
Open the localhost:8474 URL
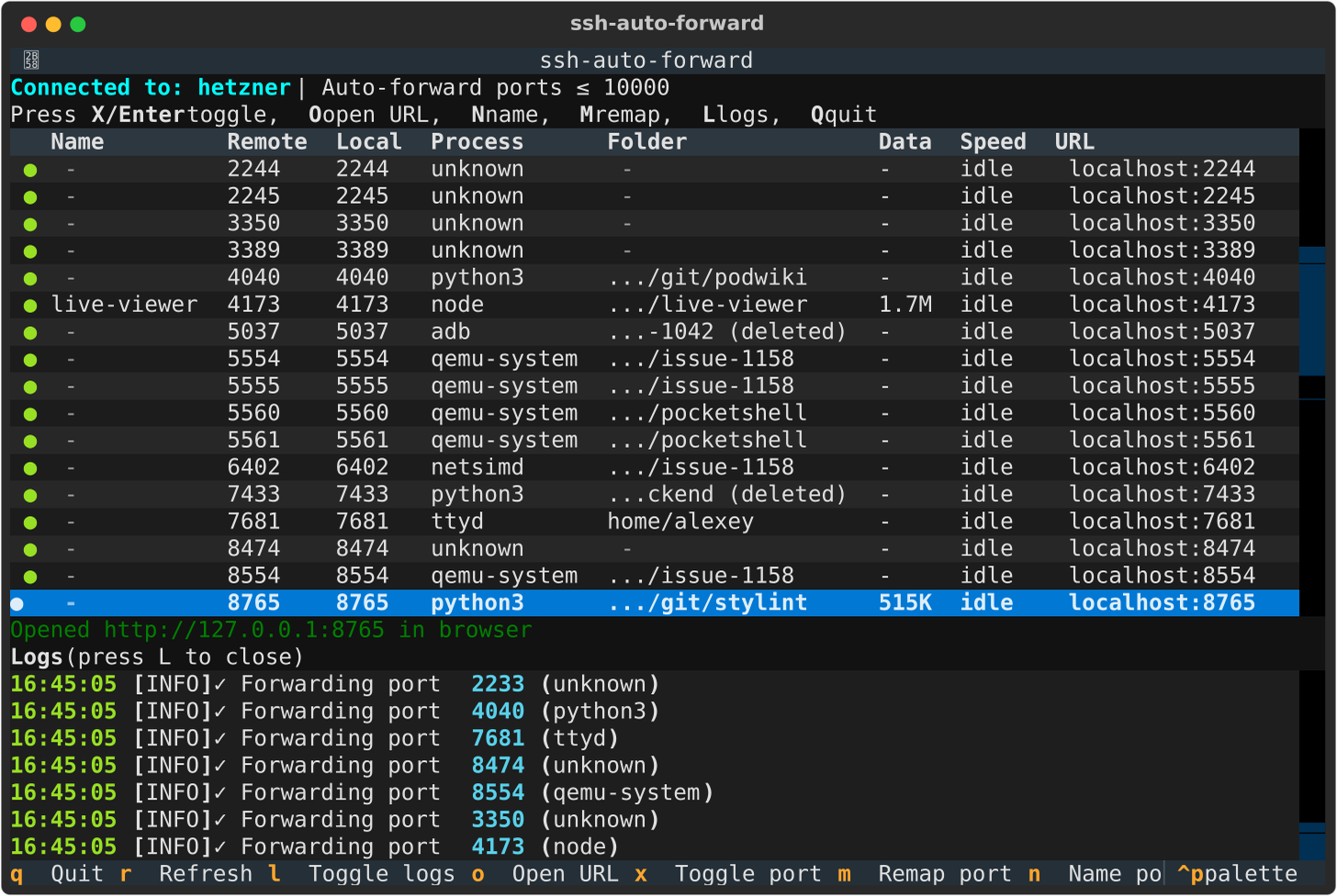coord(1163,549)
